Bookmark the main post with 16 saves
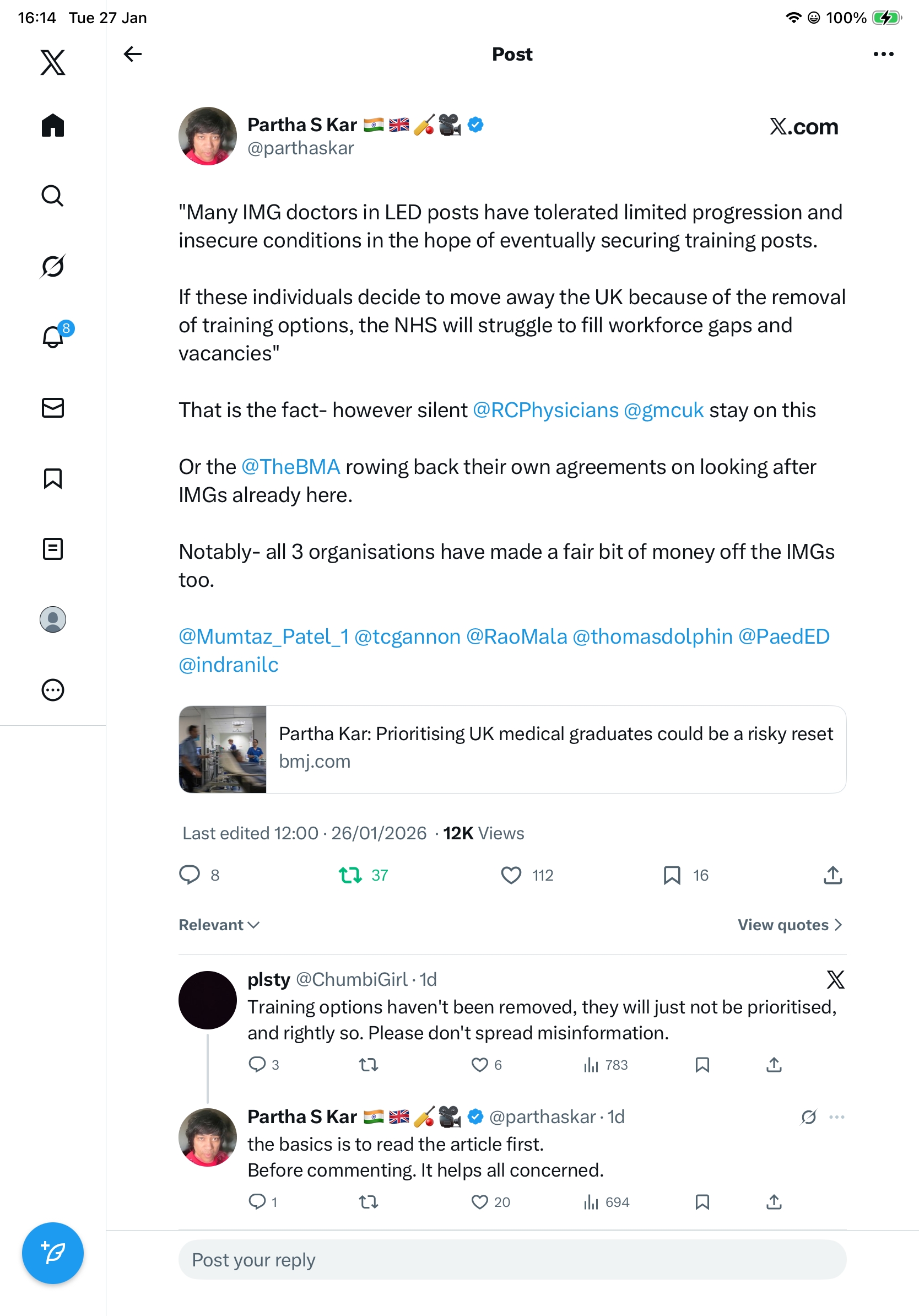 tap(672, 875)
